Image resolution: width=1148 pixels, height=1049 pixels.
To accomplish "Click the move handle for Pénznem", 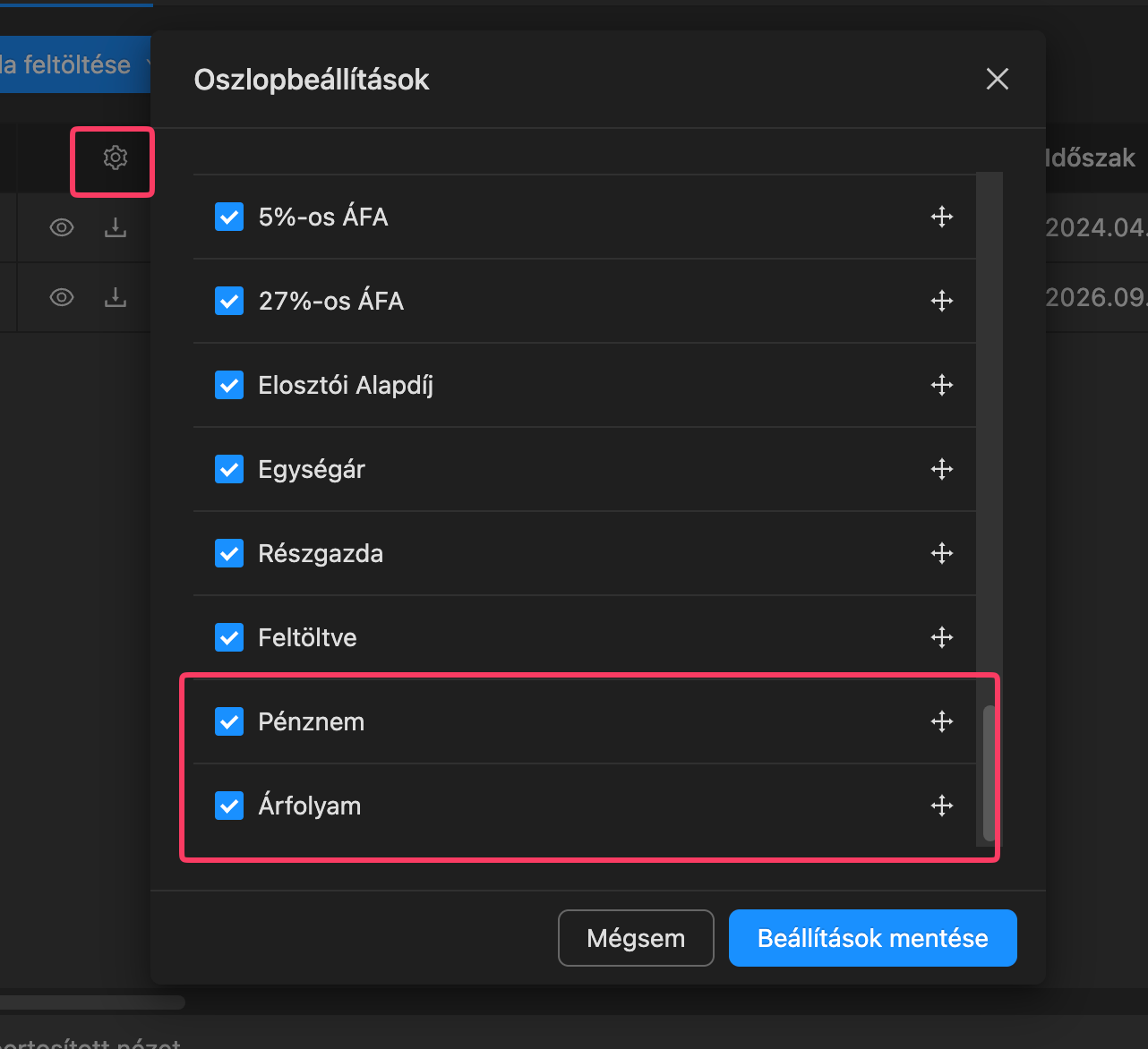I will 942,721.
